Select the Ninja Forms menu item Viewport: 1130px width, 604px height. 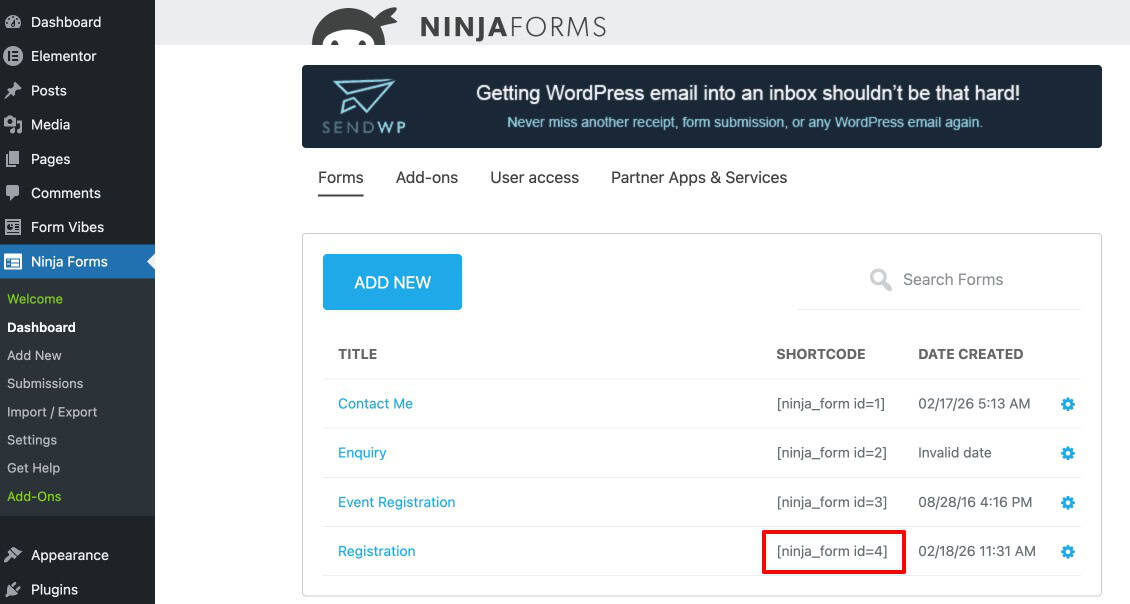(77, 262)
